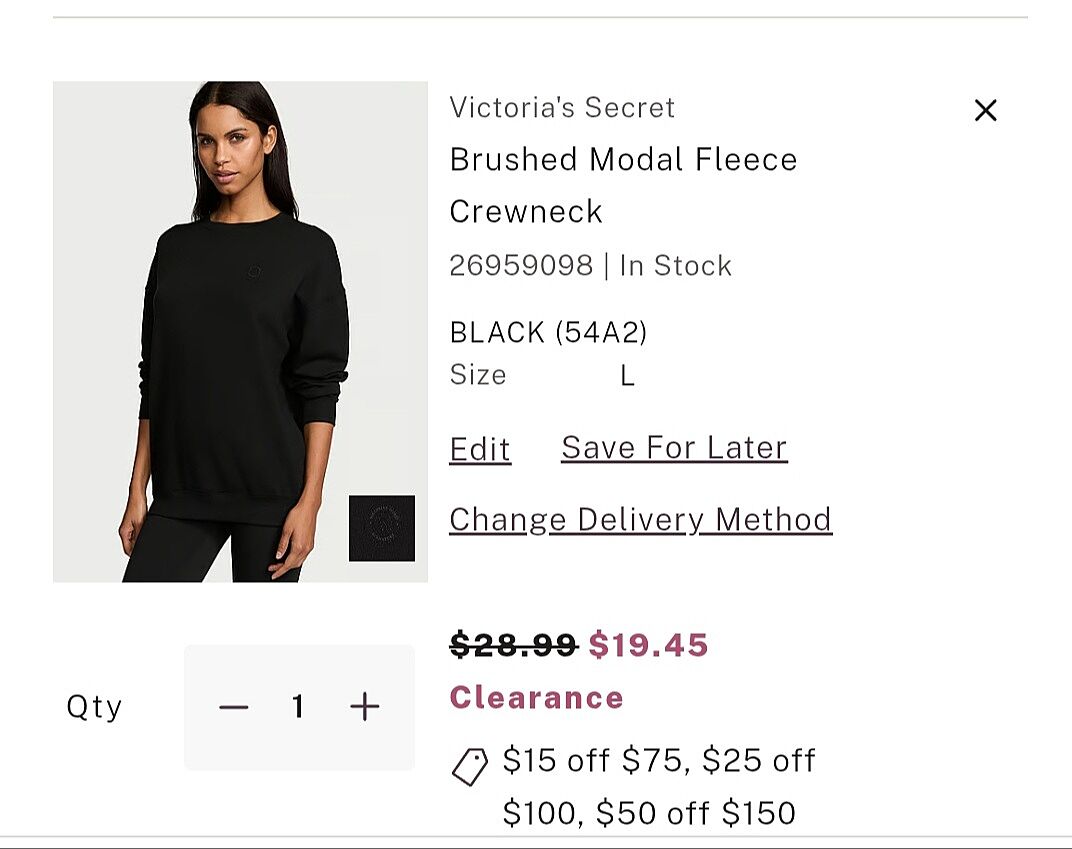Viewport: 1072px width, 849px height.
Task: Increase quantity with the plus icon
Action: [365, 708]
